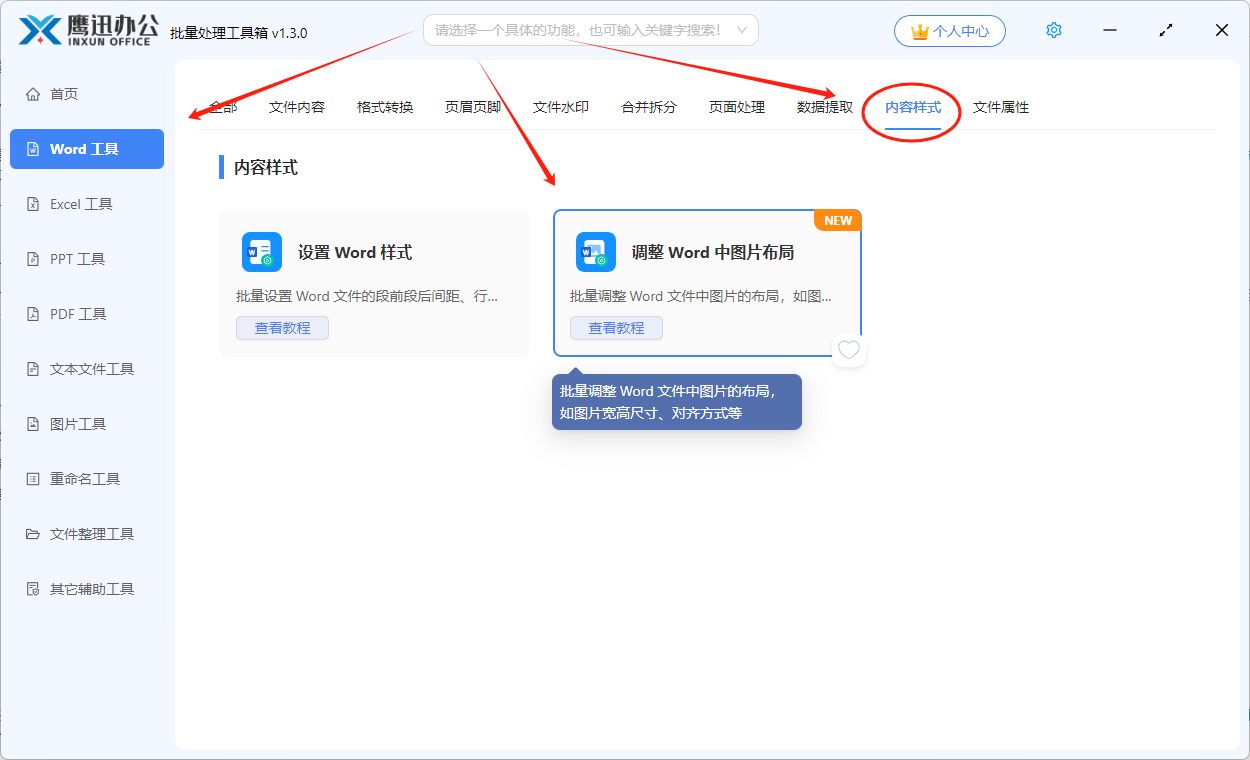Select the 格式转换 tab
Image resolution: width=1250 pixels, height=760 pixels.
click(x=385, y=107)
